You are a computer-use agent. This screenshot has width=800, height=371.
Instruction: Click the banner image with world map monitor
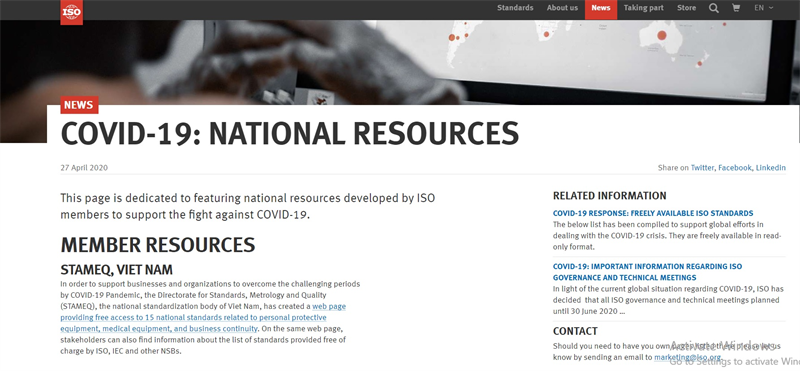(x=400, y=62)
